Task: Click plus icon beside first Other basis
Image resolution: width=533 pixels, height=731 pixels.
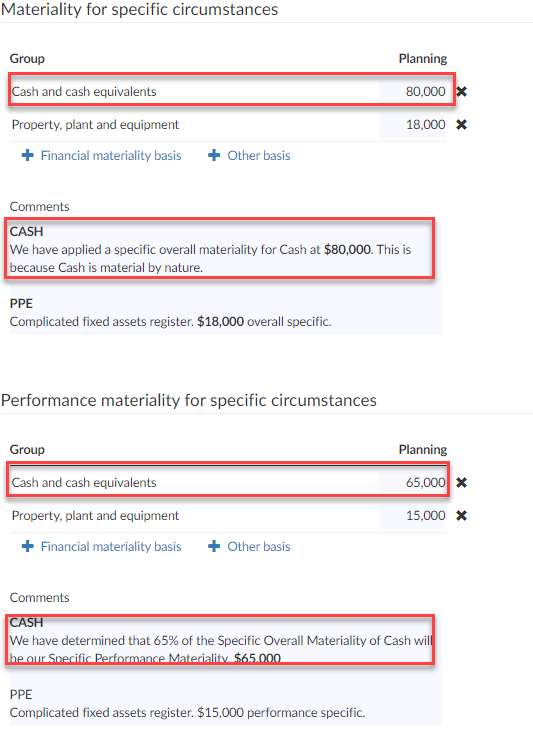Action: point(214,155)
